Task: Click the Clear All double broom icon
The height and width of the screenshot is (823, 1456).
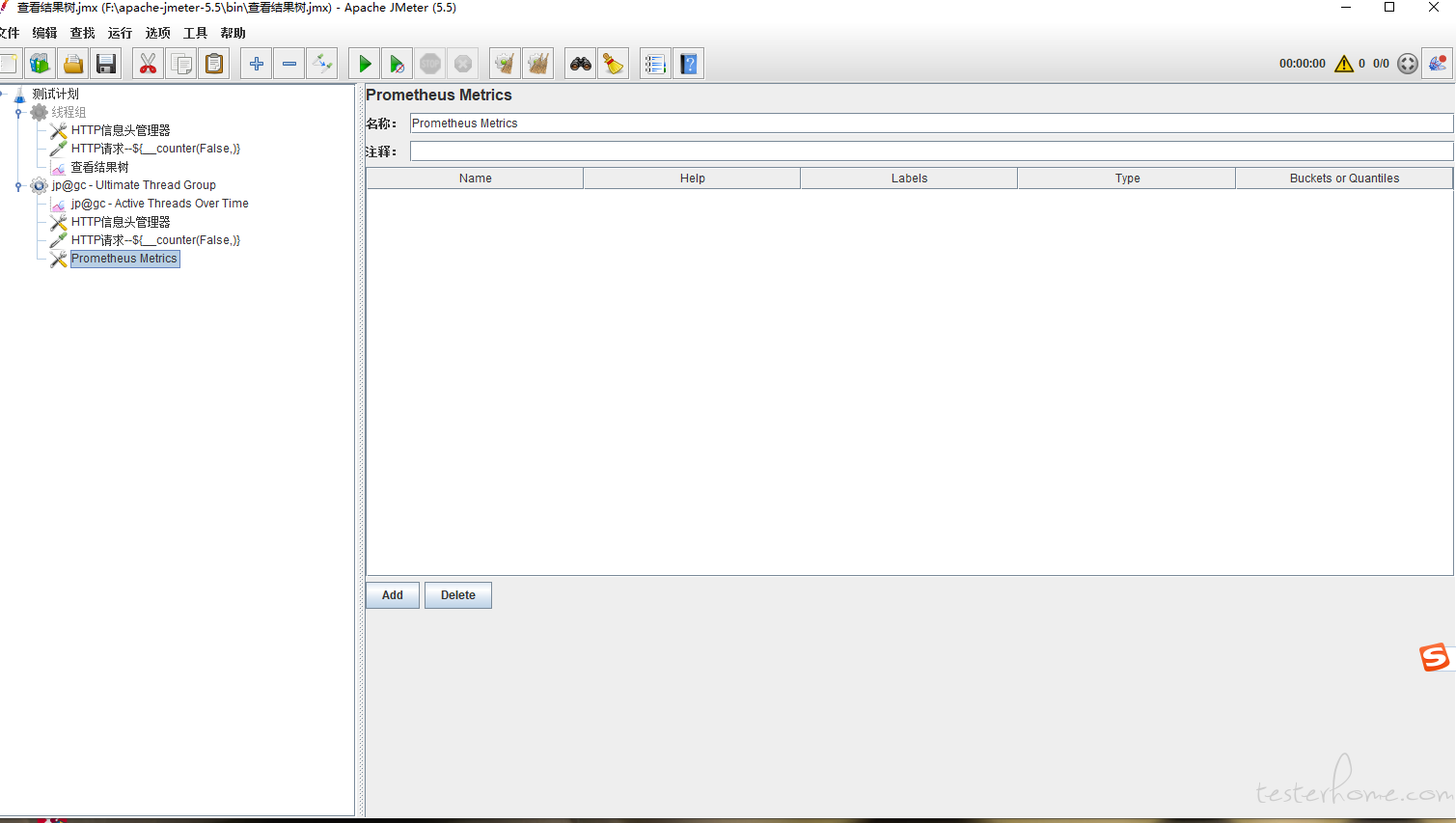Action: click(538, 64)
